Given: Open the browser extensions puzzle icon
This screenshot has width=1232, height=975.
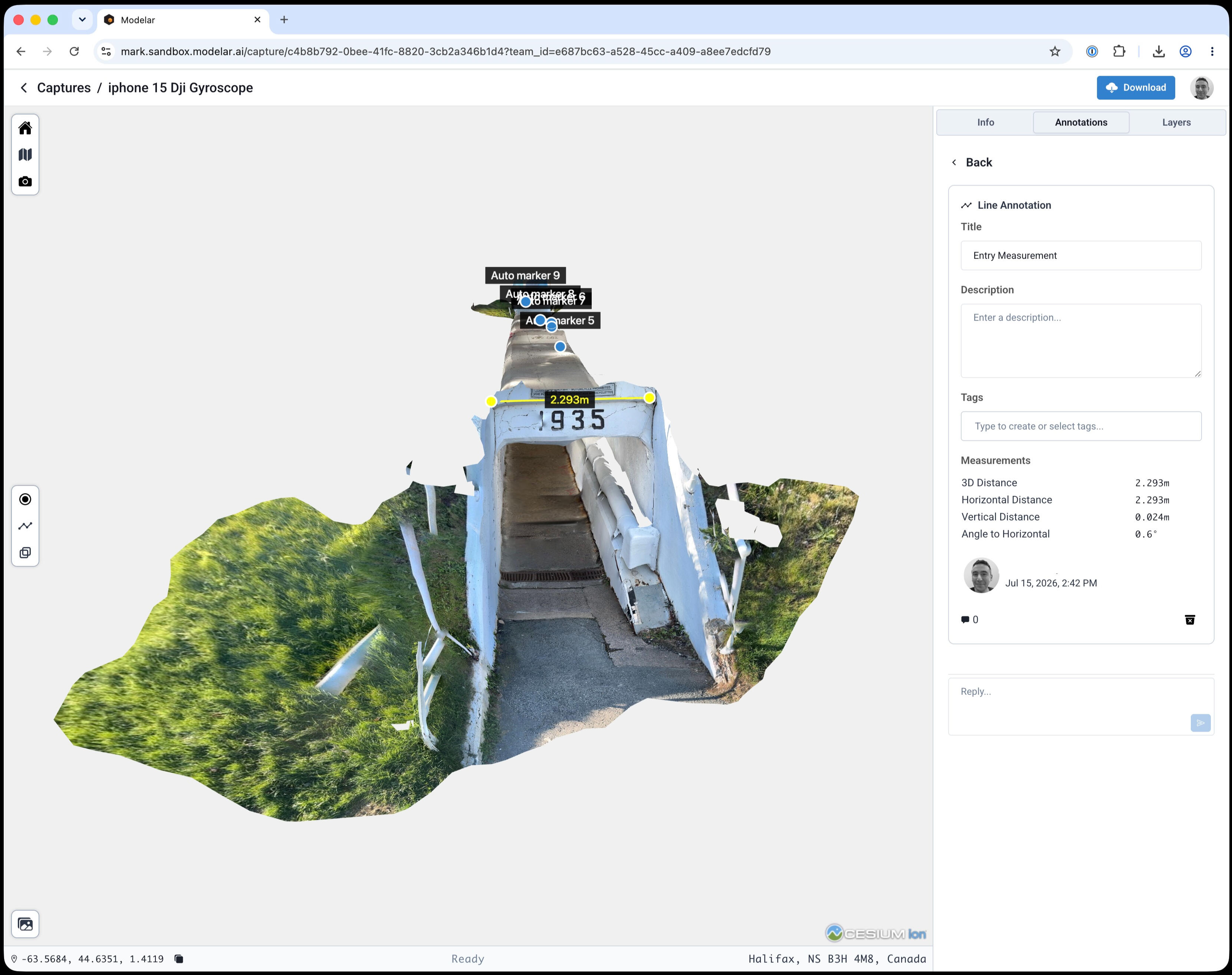Looking at the screenshot, I should pos(1119,51).
